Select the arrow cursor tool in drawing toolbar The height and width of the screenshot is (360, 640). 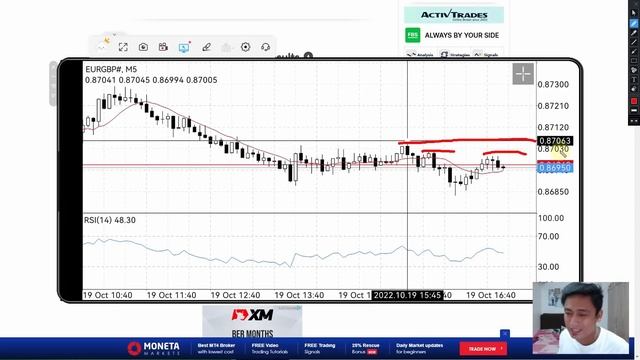[x=634, y=13]
